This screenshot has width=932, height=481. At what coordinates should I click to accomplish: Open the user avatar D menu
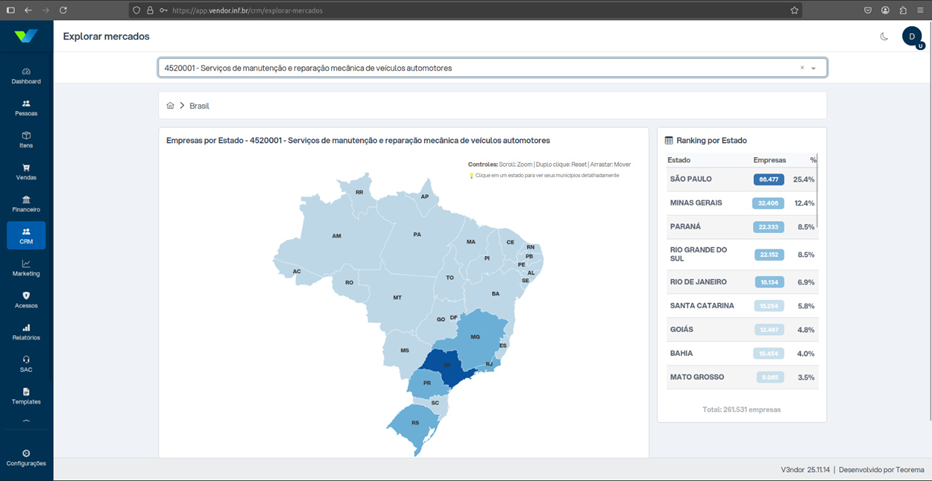click(912, 36)
